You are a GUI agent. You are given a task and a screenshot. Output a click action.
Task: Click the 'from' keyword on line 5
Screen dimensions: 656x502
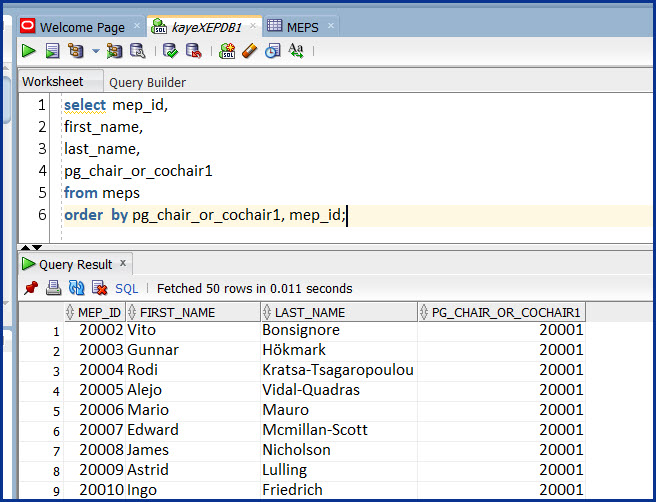click(x=81, y=193)
